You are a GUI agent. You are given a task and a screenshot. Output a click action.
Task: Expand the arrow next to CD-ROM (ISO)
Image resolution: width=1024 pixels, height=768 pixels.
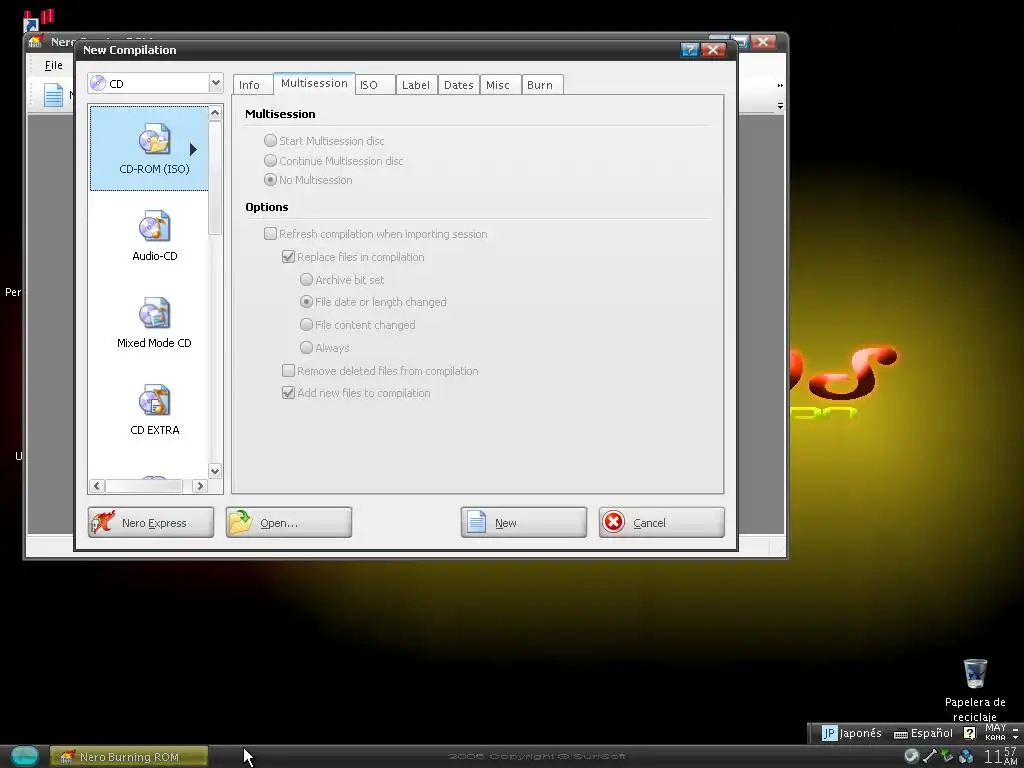point(193,150)
